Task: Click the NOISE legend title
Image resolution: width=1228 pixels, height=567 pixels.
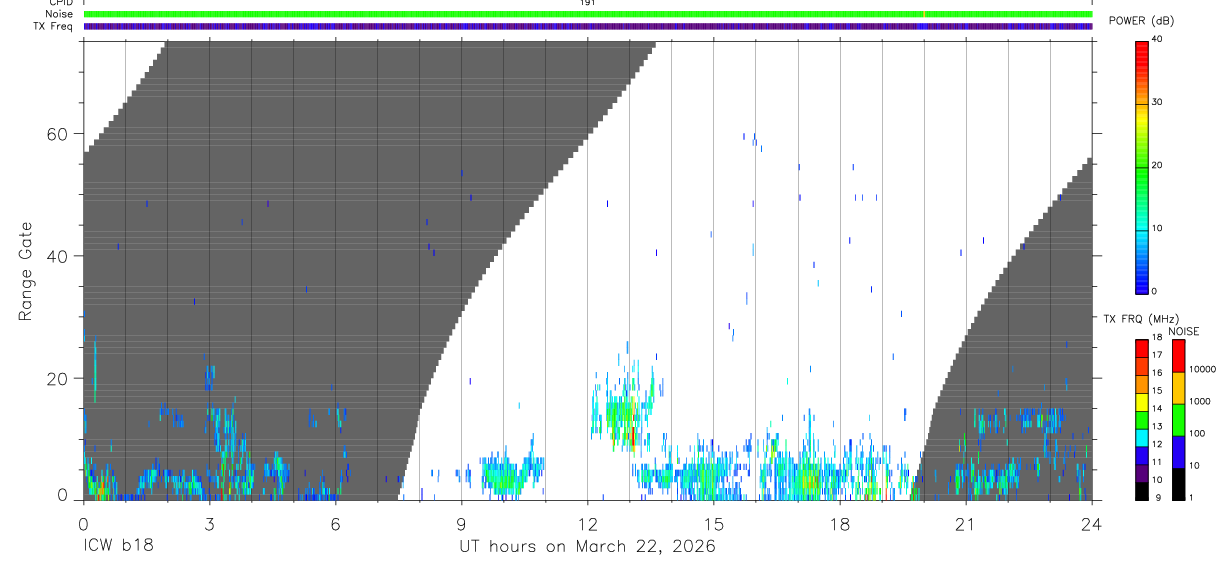Action: point(1183,332)
